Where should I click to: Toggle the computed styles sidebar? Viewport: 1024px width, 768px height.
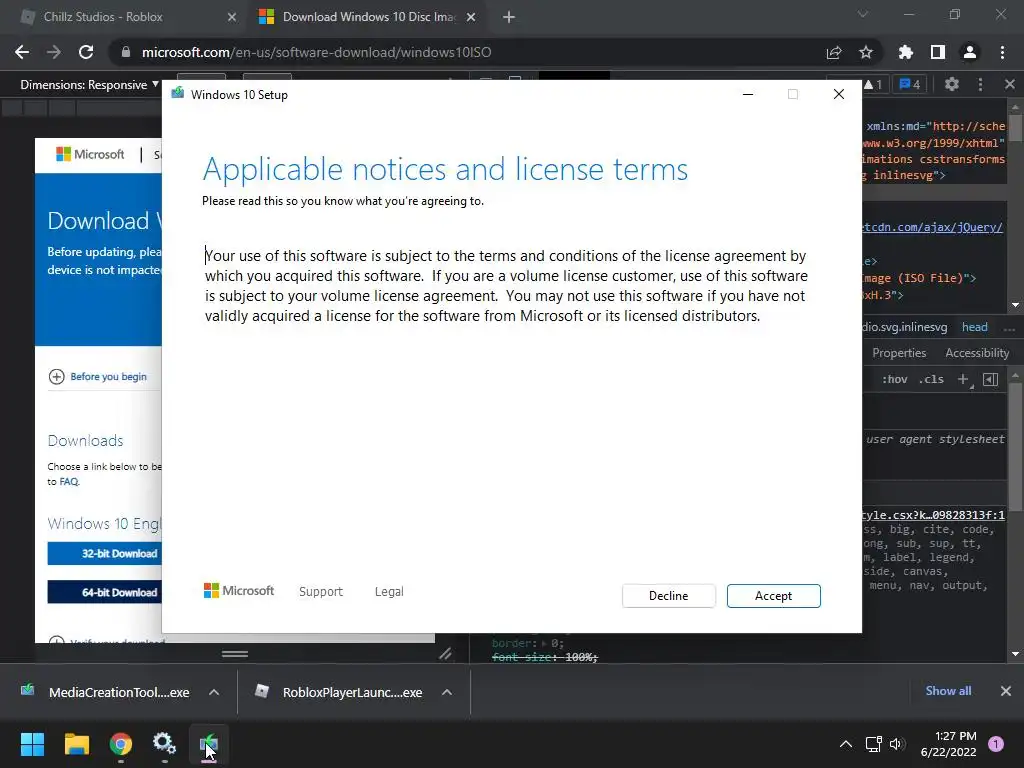[991, 379]
